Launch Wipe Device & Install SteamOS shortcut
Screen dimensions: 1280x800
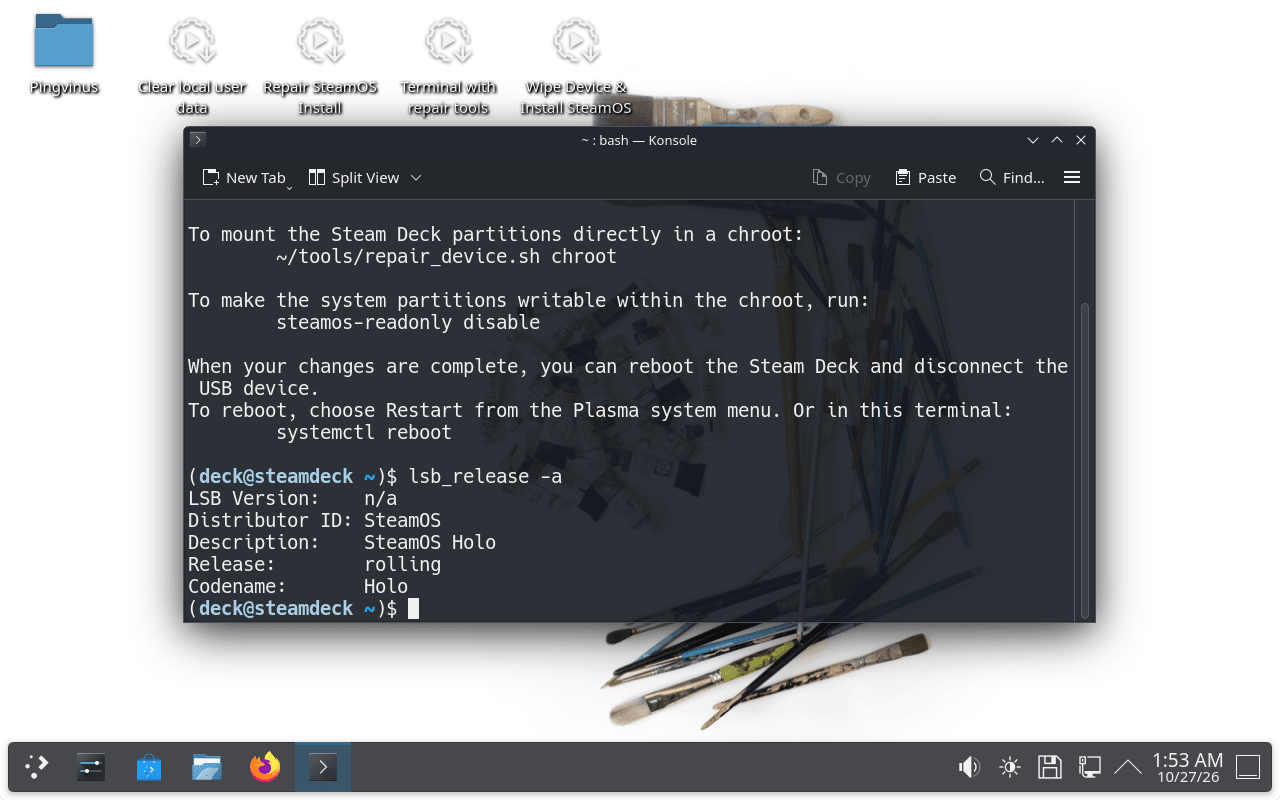(x=576, y=66)
